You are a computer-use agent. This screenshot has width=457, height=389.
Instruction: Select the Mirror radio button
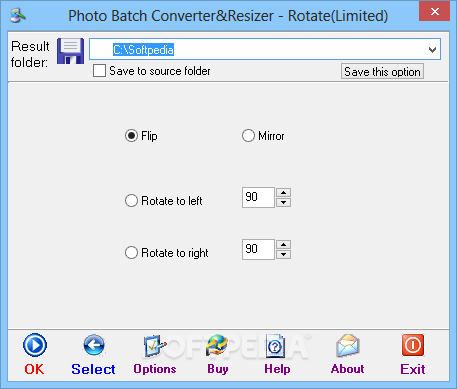pyautogui.click(x=248, y=136)
